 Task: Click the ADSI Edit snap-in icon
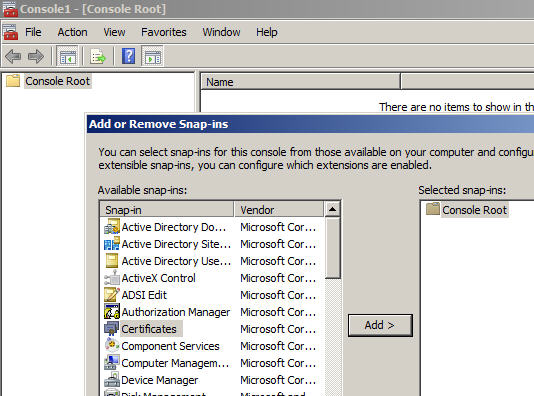pos(112,295)
